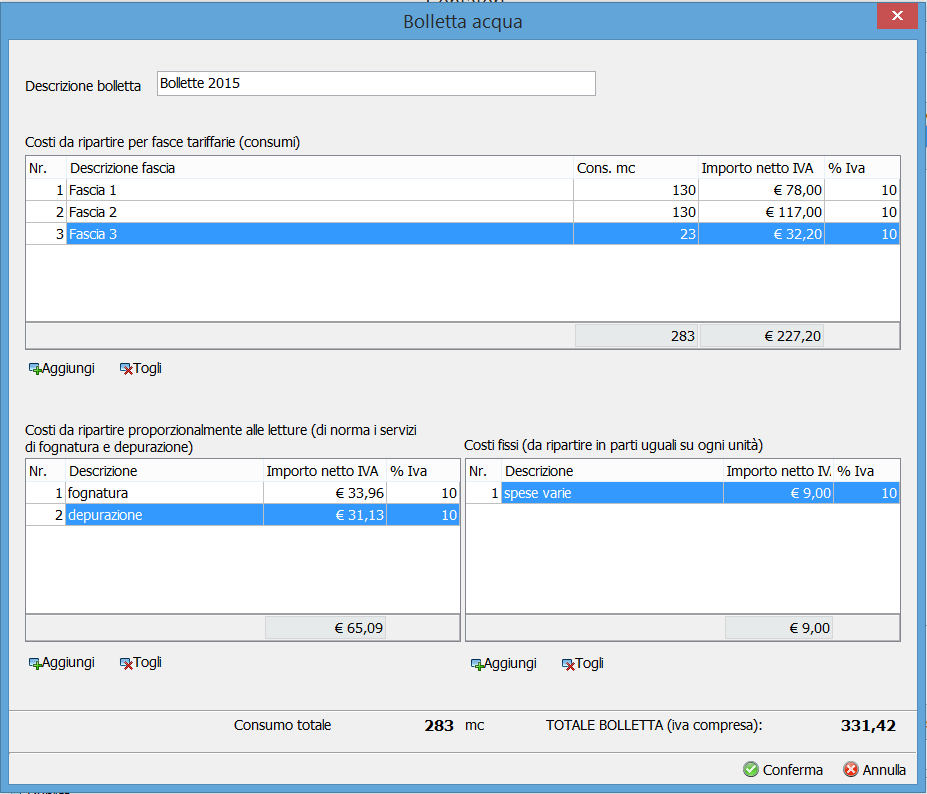Click the € 32,20 amount cell
The height and width of the screenshot is (794, 927).
[761, 234]
